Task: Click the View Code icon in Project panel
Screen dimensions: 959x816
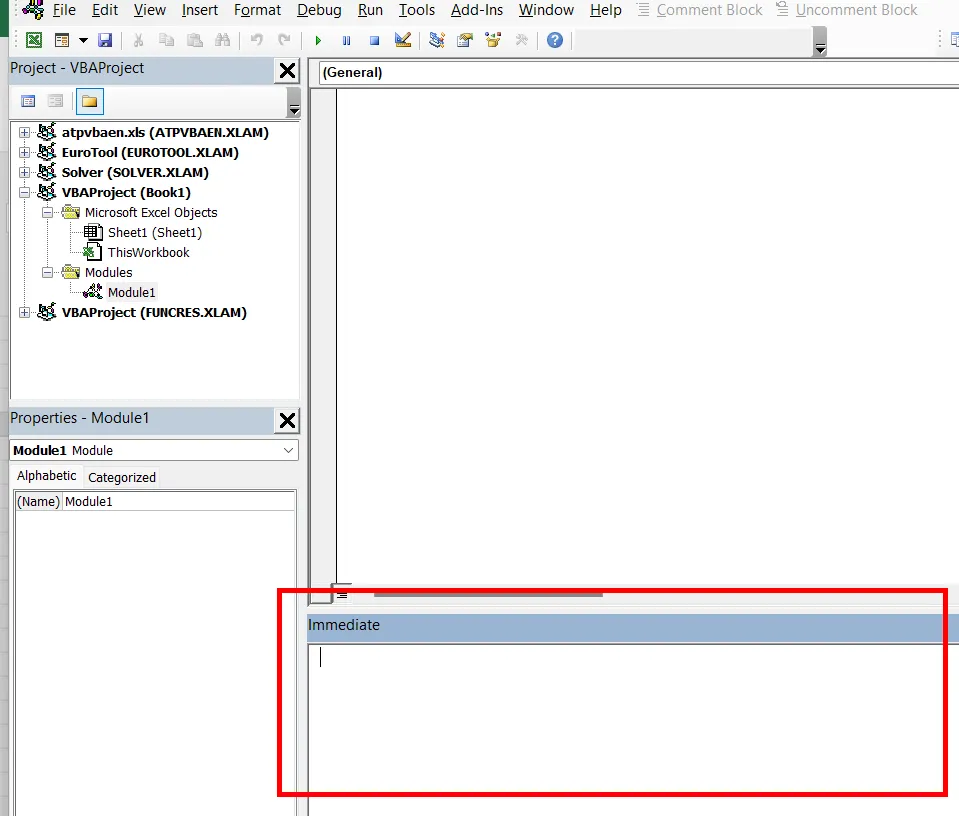Action: [x=28, y=102]
